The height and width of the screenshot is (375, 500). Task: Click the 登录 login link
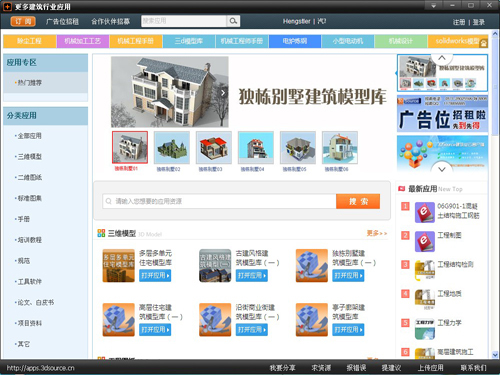(478, 22)
